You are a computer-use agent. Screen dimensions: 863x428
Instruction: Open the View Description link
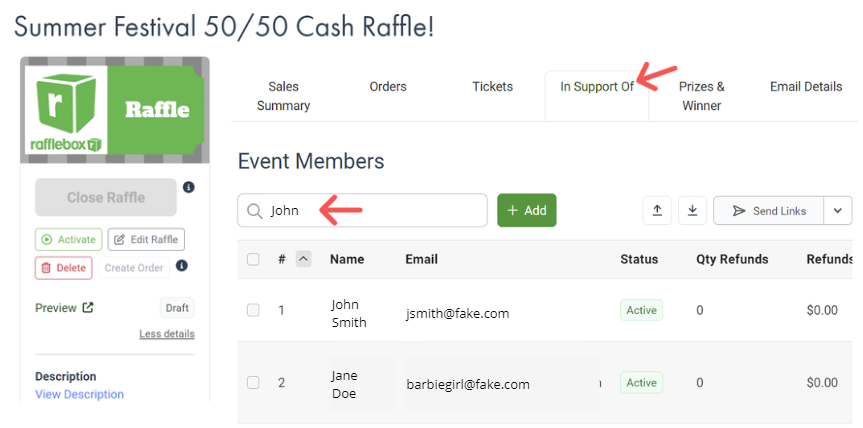(79, 394)
